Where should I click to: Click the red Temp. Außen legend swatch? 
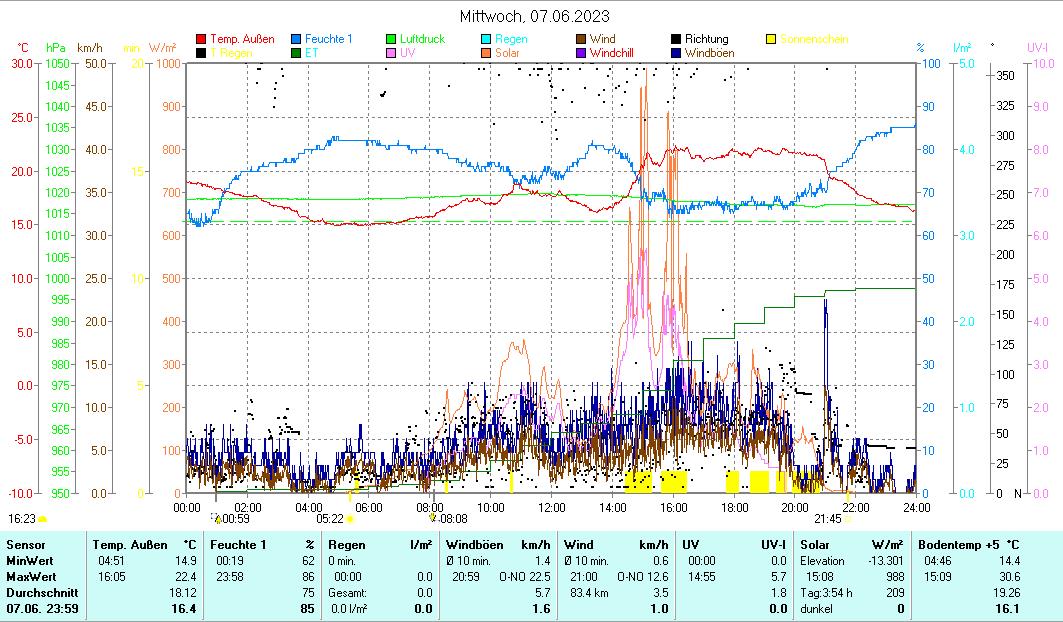pyautogui.click(x=201, y=40)
